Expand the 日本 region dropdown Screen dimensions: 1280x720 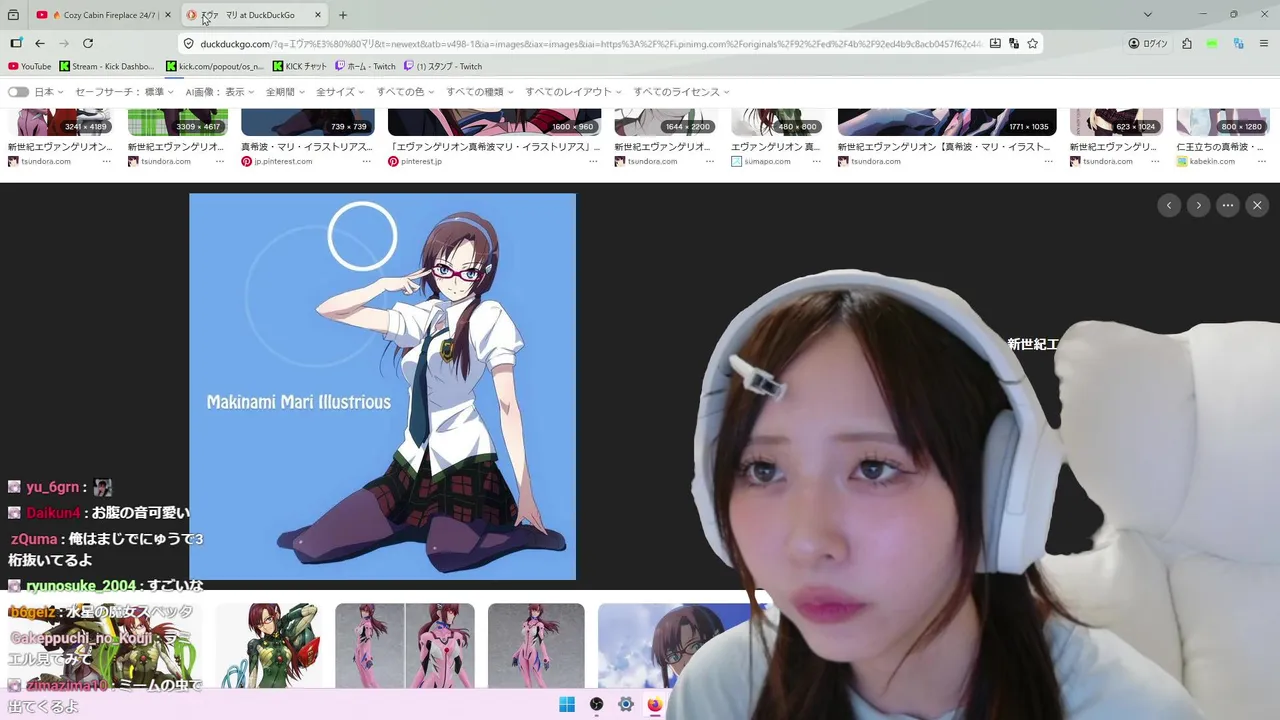point(49,92)
